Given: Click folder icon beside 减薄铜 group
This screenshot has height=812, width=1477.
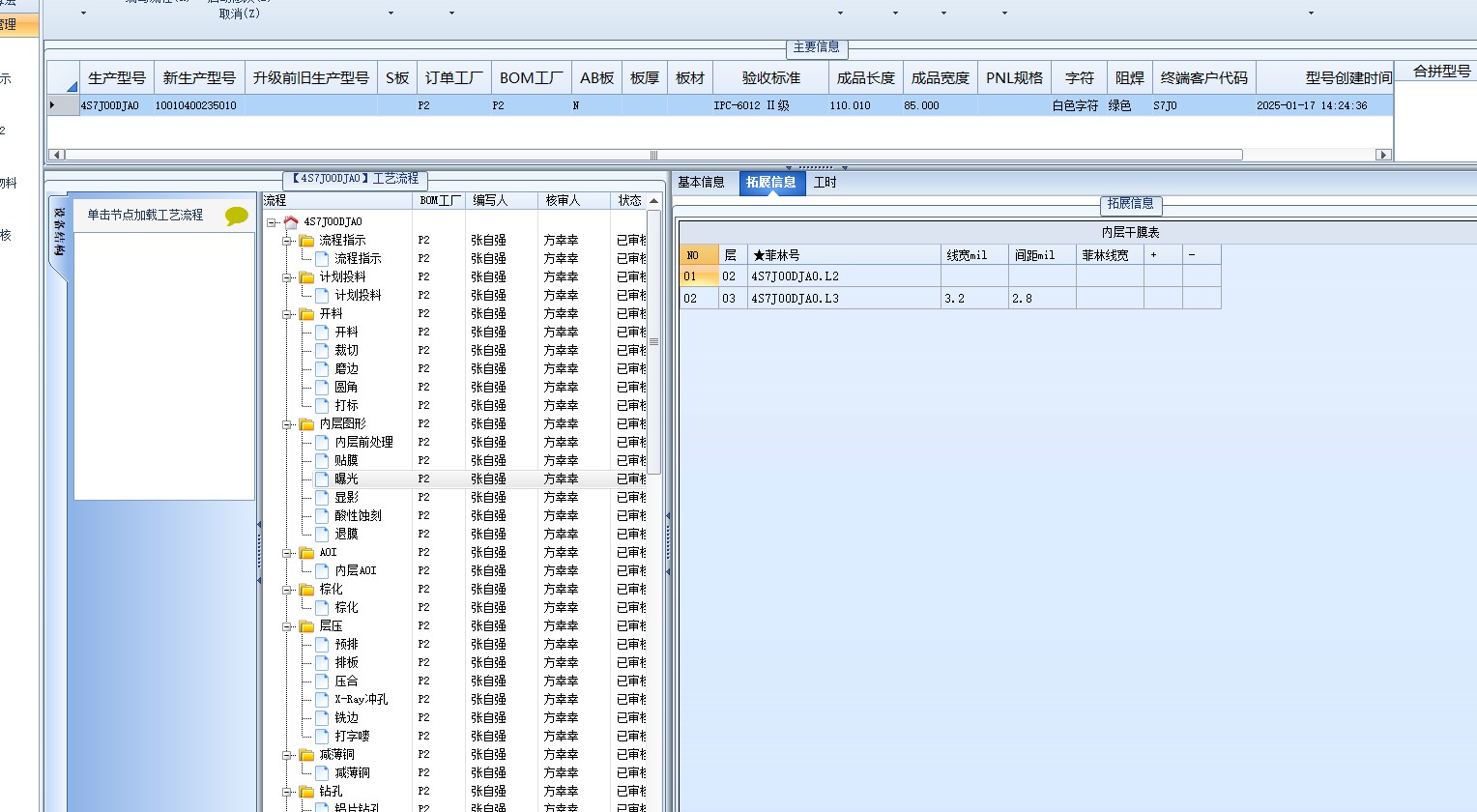Looking at the screenshot, I should click(306, 755).
